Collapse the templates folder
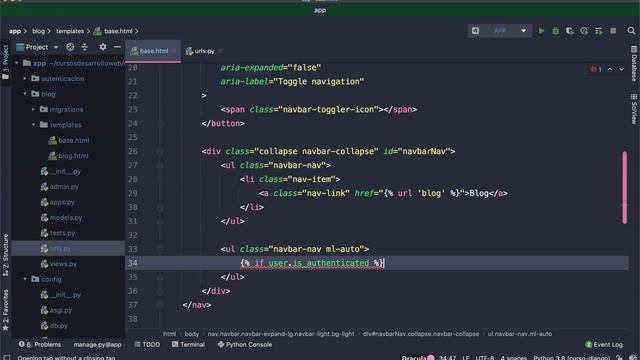Viewport: 640px width, 360px height. pos(33,125)
